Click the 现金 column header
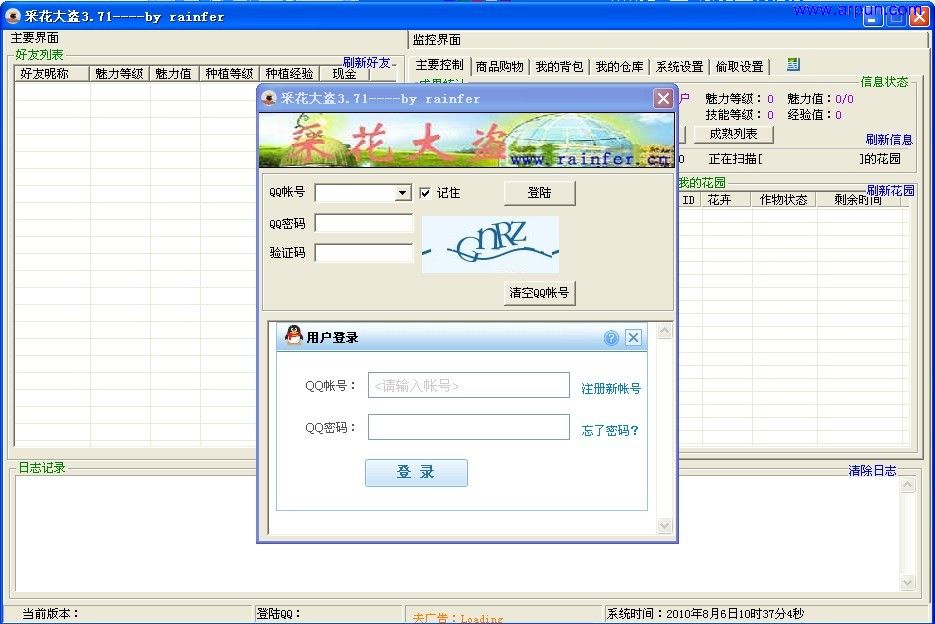 tap(345, 73)
